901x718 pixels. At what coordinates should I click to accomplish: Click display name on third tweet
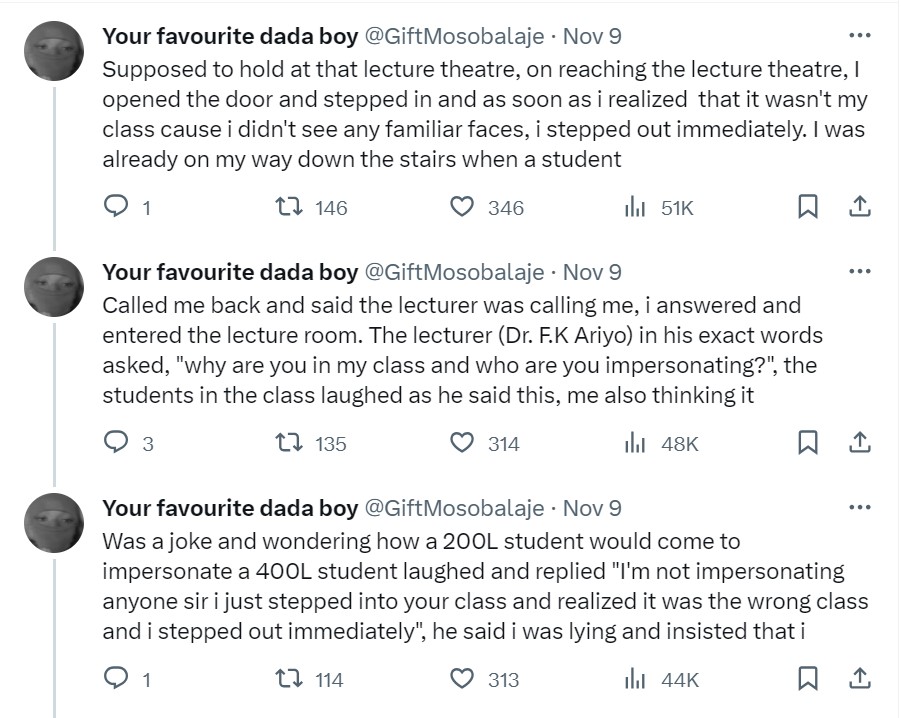tap(230, 508)
